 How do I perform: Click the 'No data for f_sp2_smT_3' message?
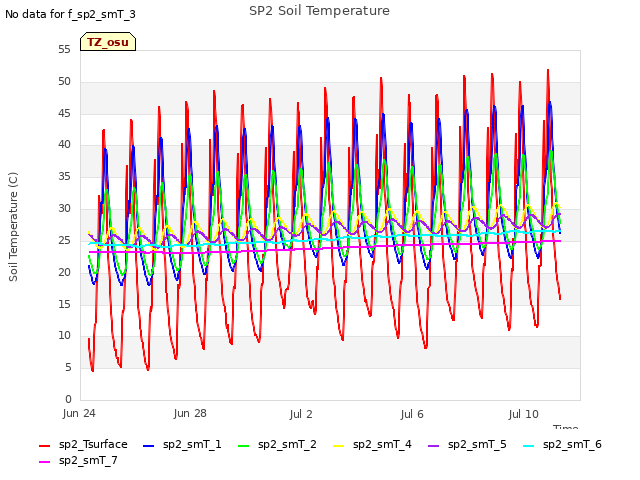[70, 14]
